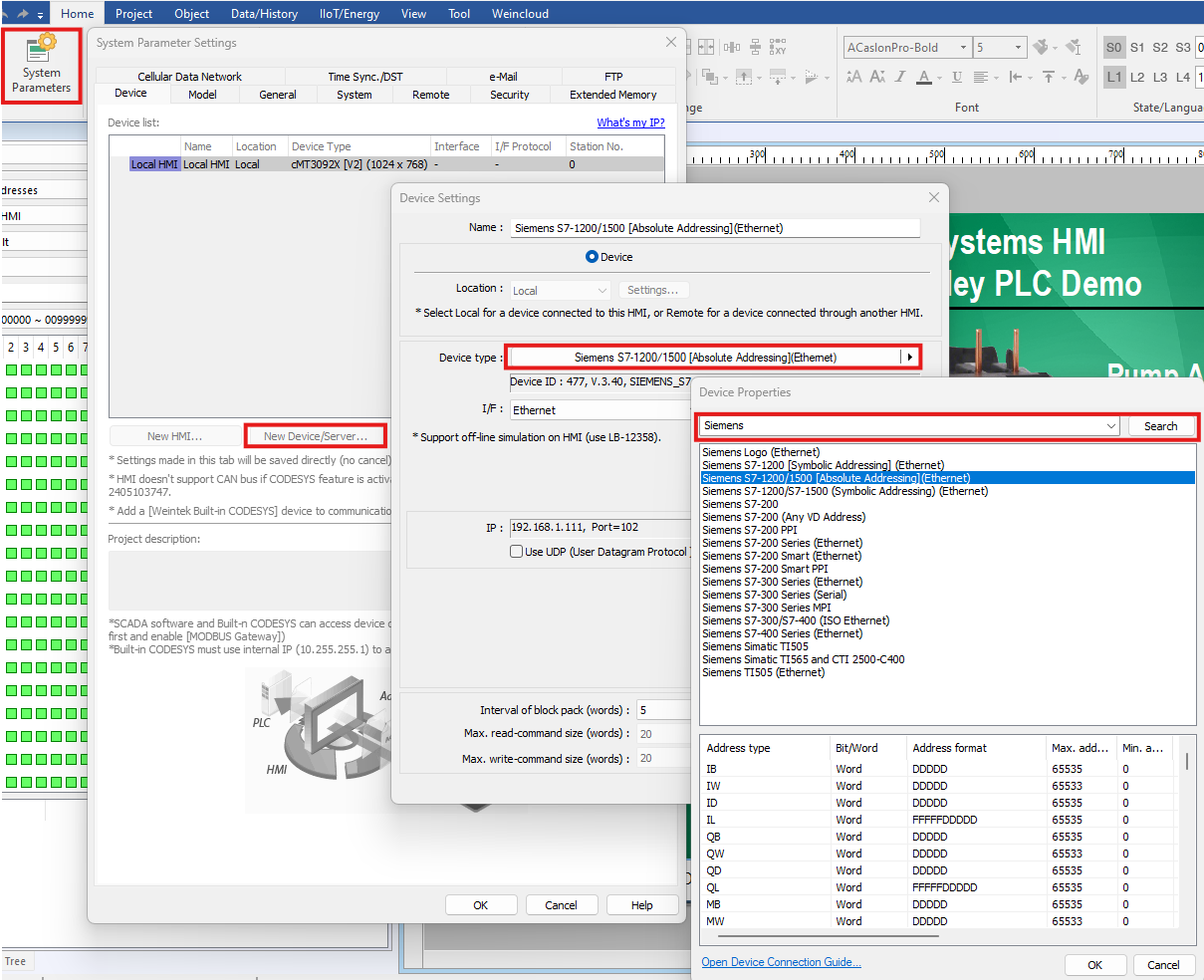
Task: Click the italic text formatting icon
Action: pyautogui.click(x=902, y=77)
